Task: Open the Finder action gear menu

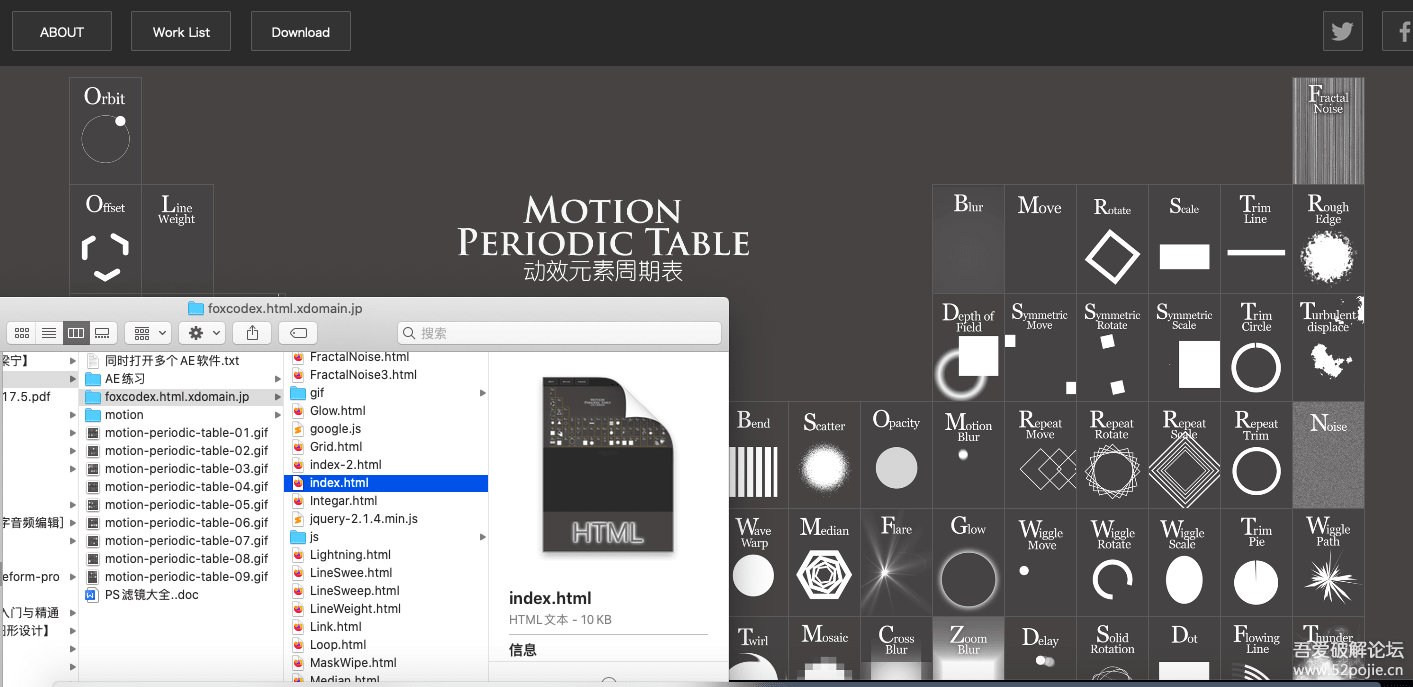Action: coord(203,332)
